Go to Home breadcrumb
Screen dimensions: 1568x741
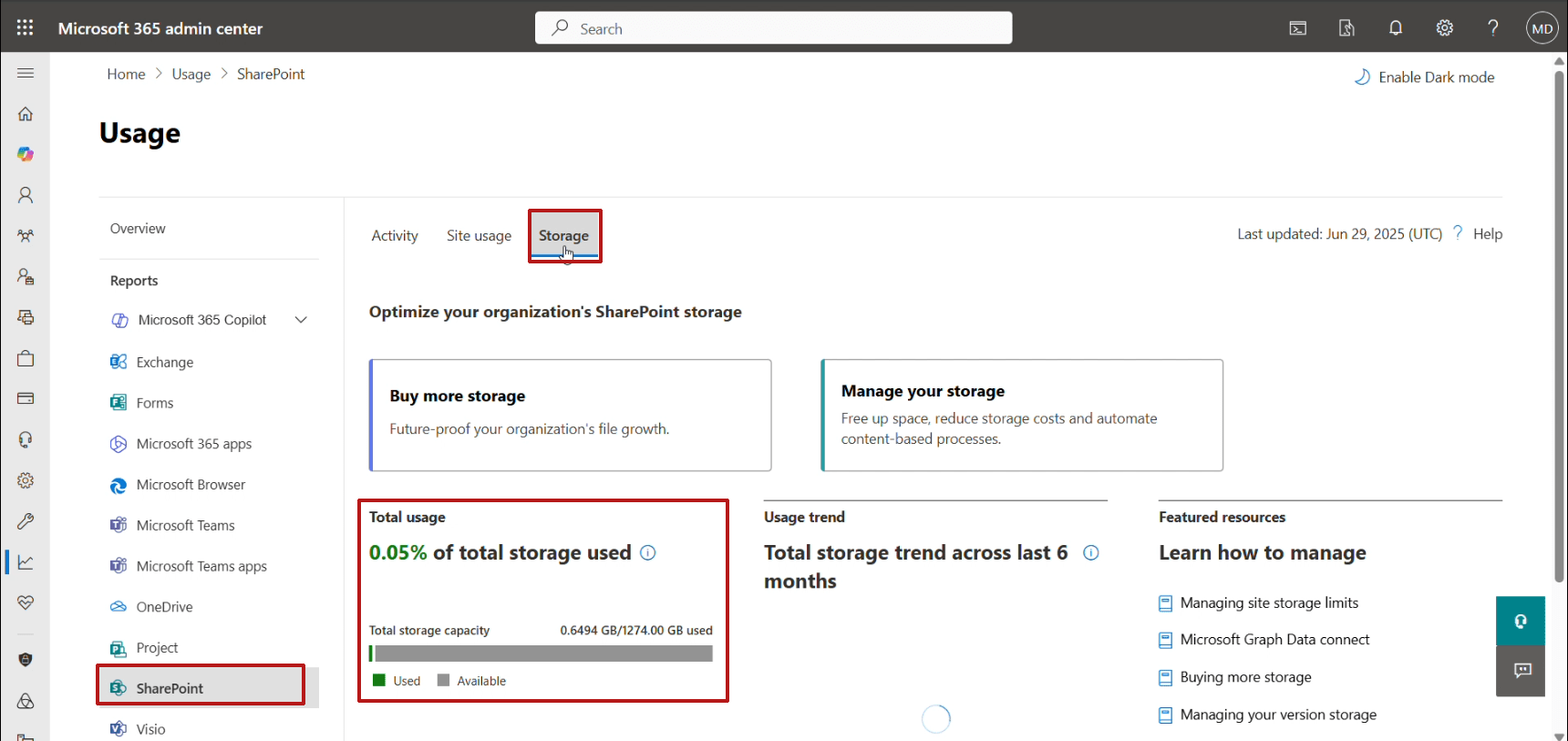pyautogui.click(x=126, y=74)
